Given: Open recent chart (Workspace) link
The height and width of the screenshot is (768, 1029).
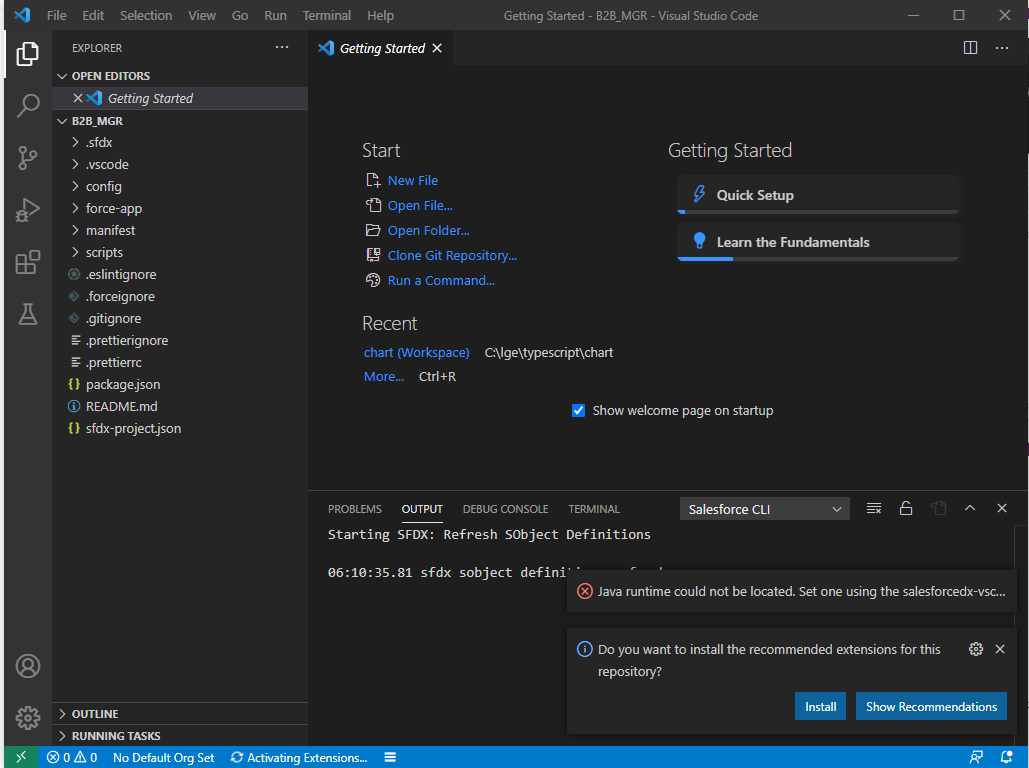Looking at the screenshot, I should click(x=417, y=352).
